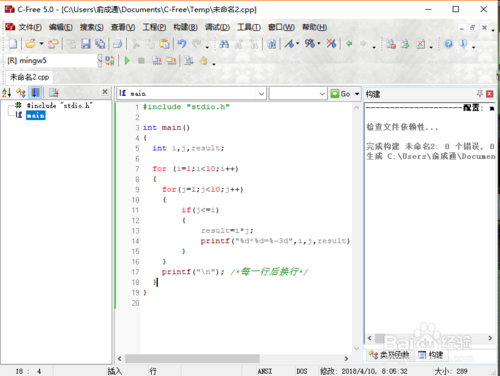Compile the current file icon
Viewport: 500px width, 376px height.
tap(157, 61)
